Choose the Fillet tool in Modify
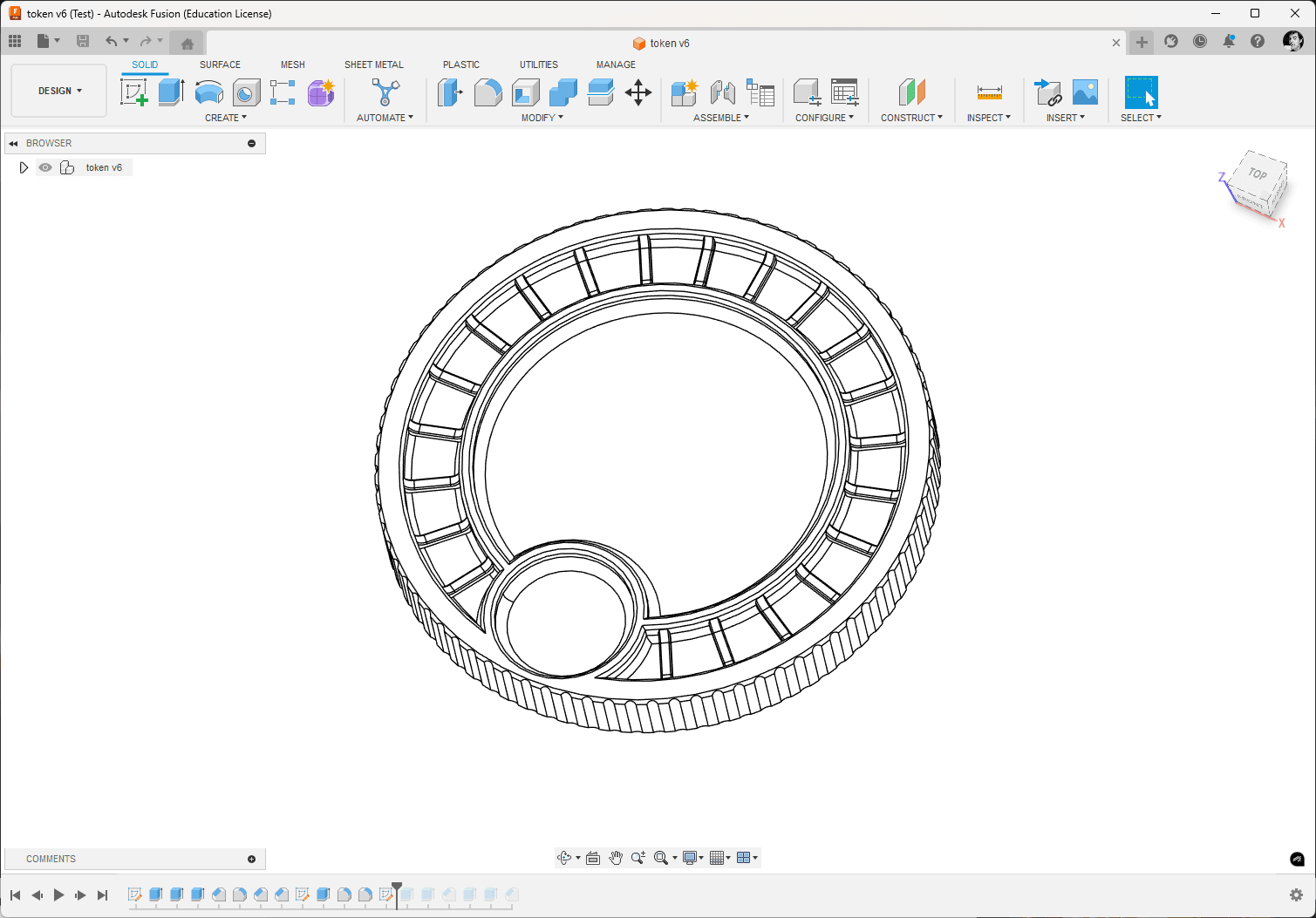This screenshot has height=918, width=1316. click(x=488, y=92)
